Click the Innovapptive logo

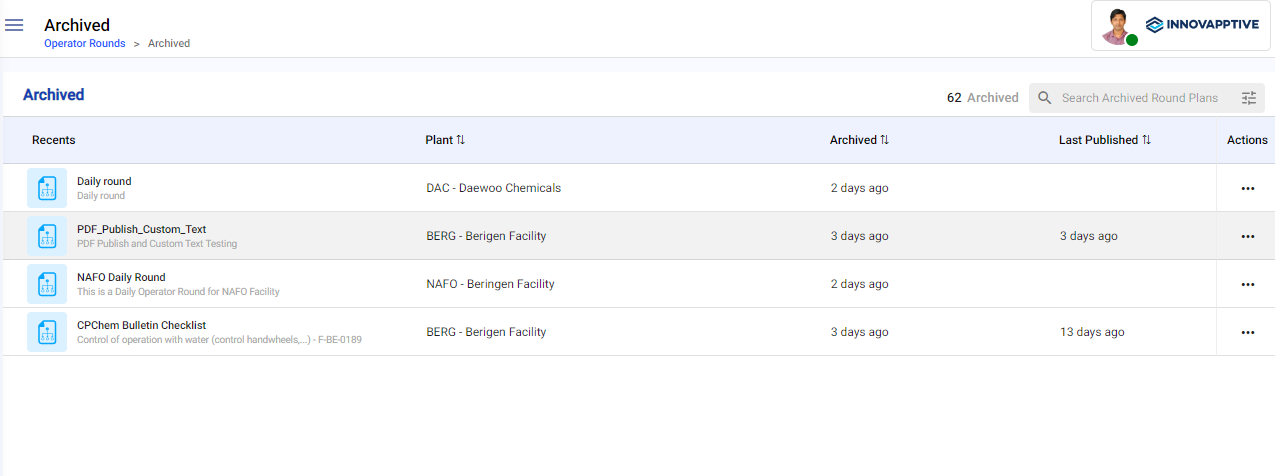(x=1203, y=26)
